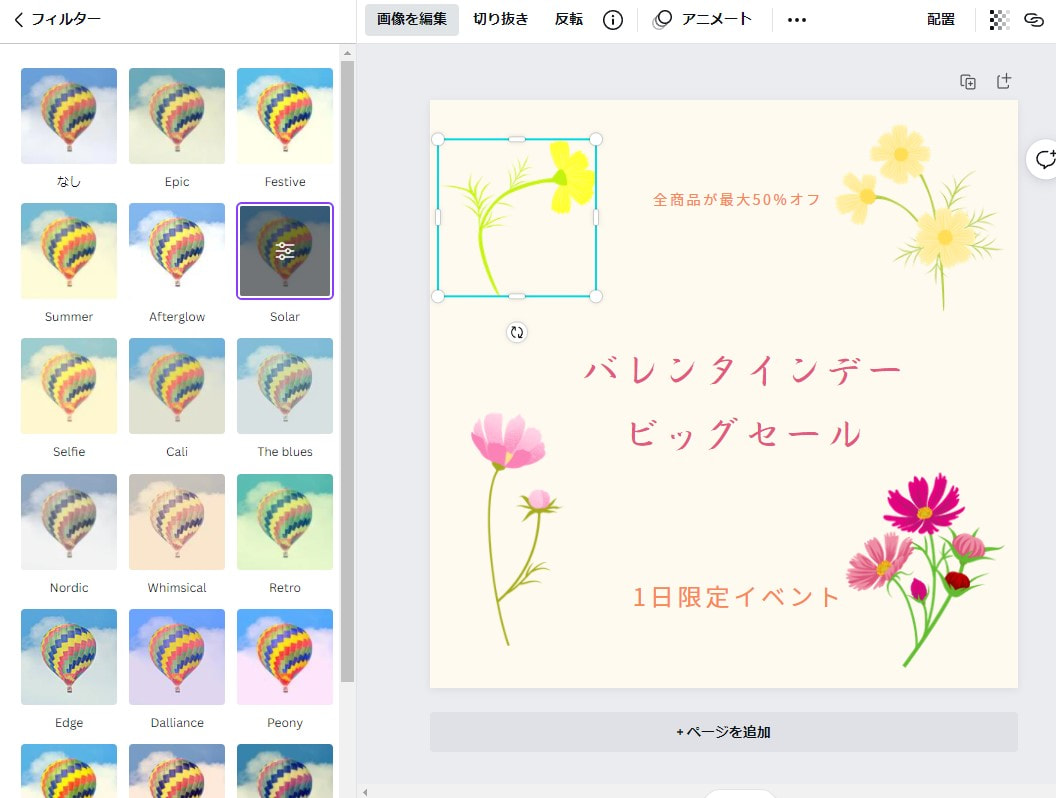Click the 反転 flip button
The image size is (1056, 798).
[x=569, y=20]
